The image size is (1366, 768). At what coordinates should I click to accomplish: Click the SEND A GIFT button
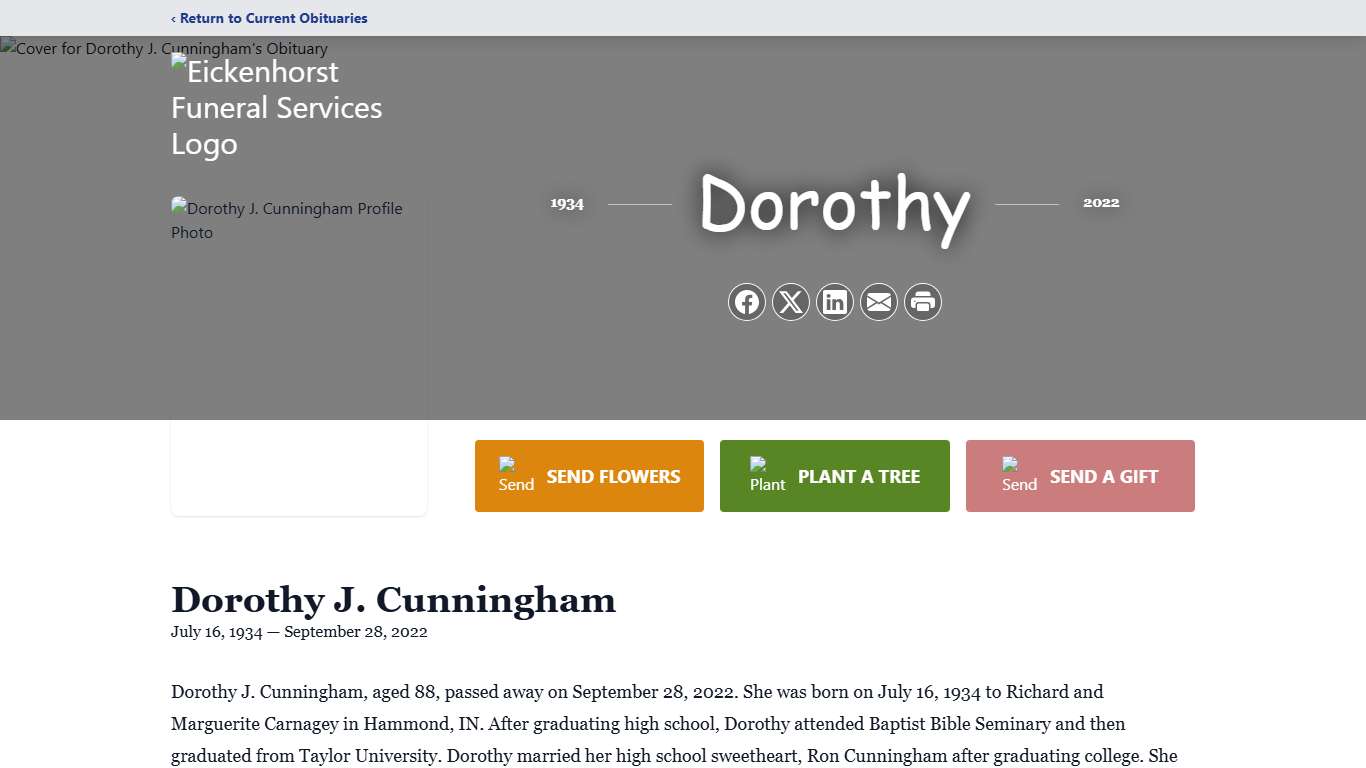point(1080,476)
